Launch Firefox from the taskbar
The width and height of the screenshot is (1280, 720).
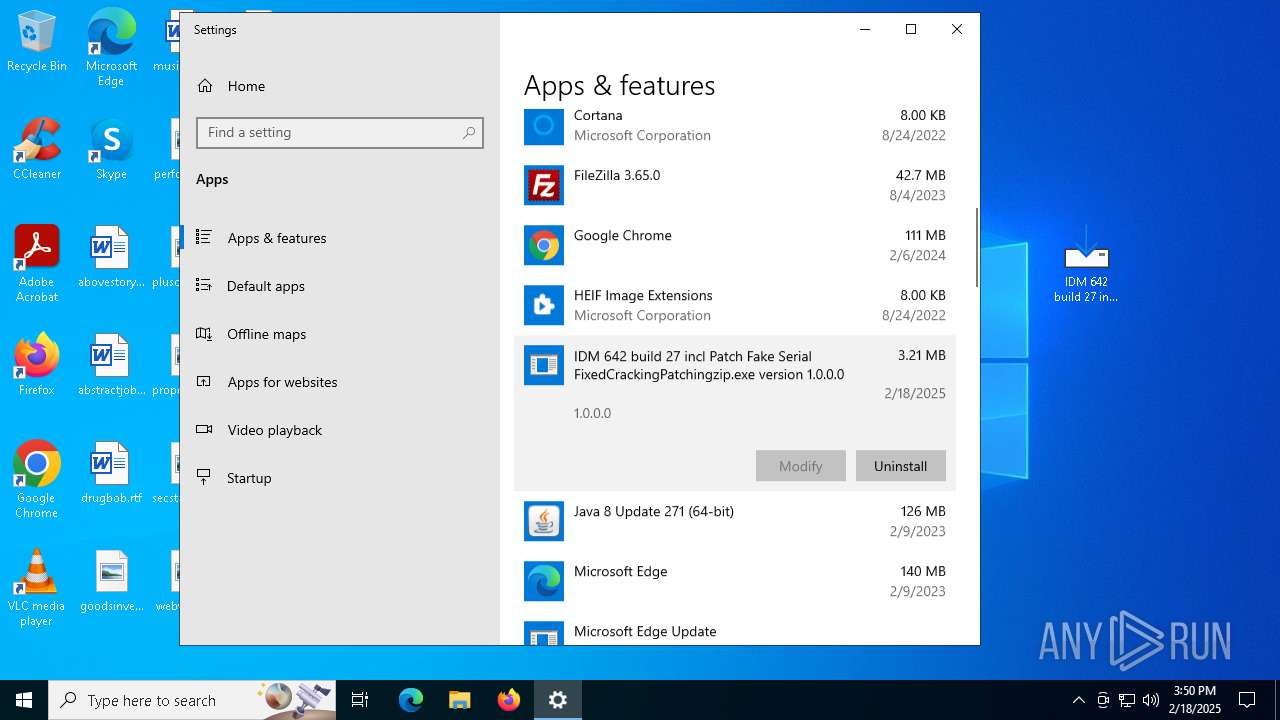tap(509, 700)
